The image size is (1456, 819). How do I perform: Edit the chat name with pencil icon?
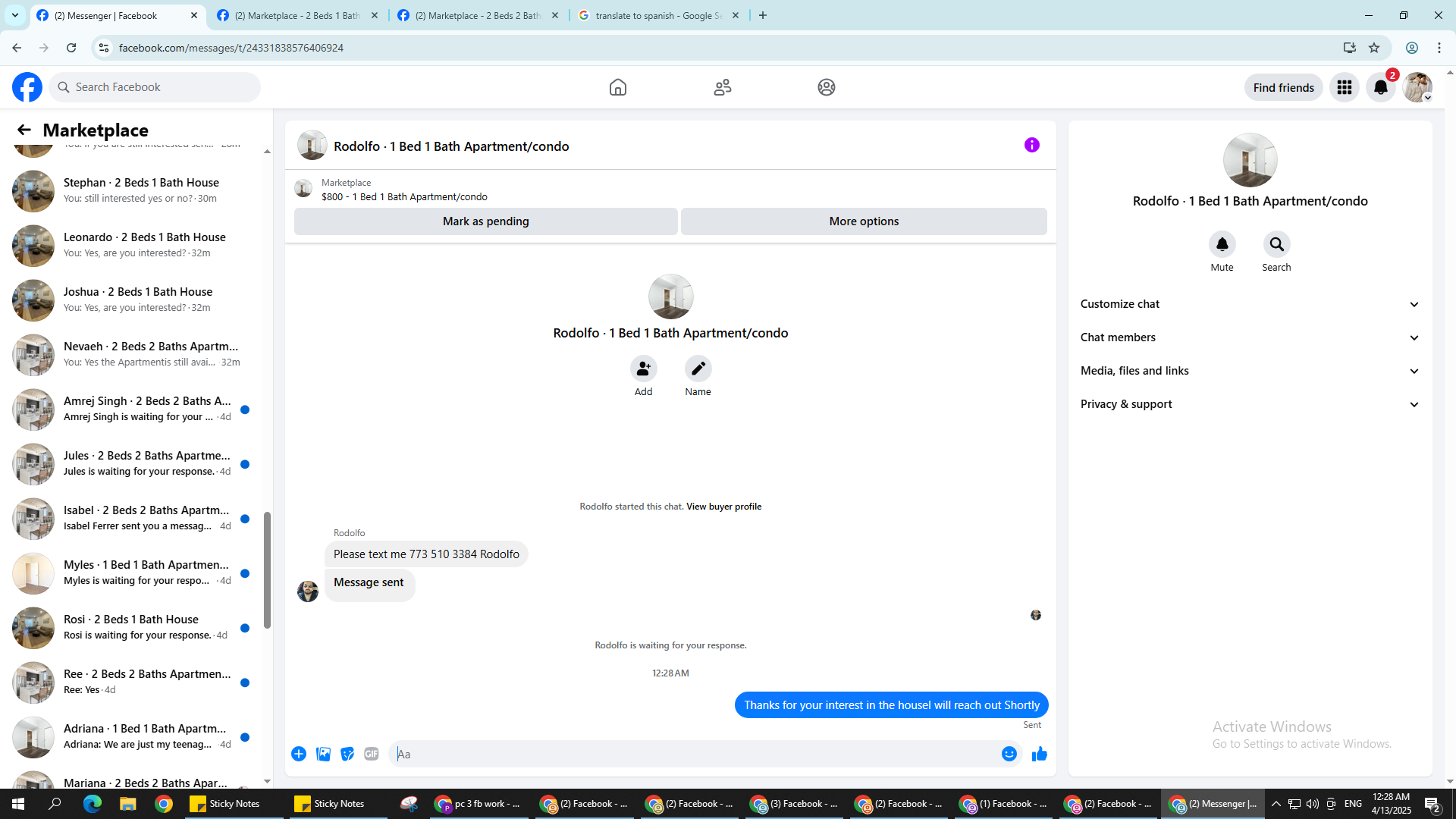pos(698,369)
